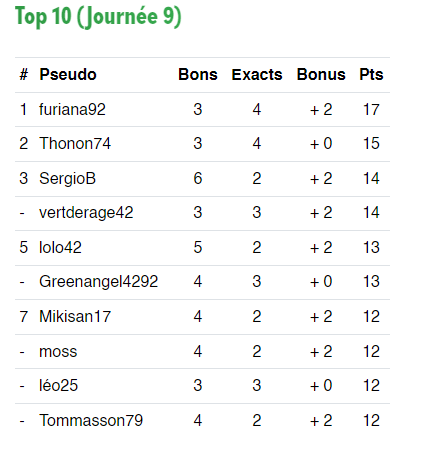Open the Tommasson79 entry
430x467 pixels.
click(91, 420)
